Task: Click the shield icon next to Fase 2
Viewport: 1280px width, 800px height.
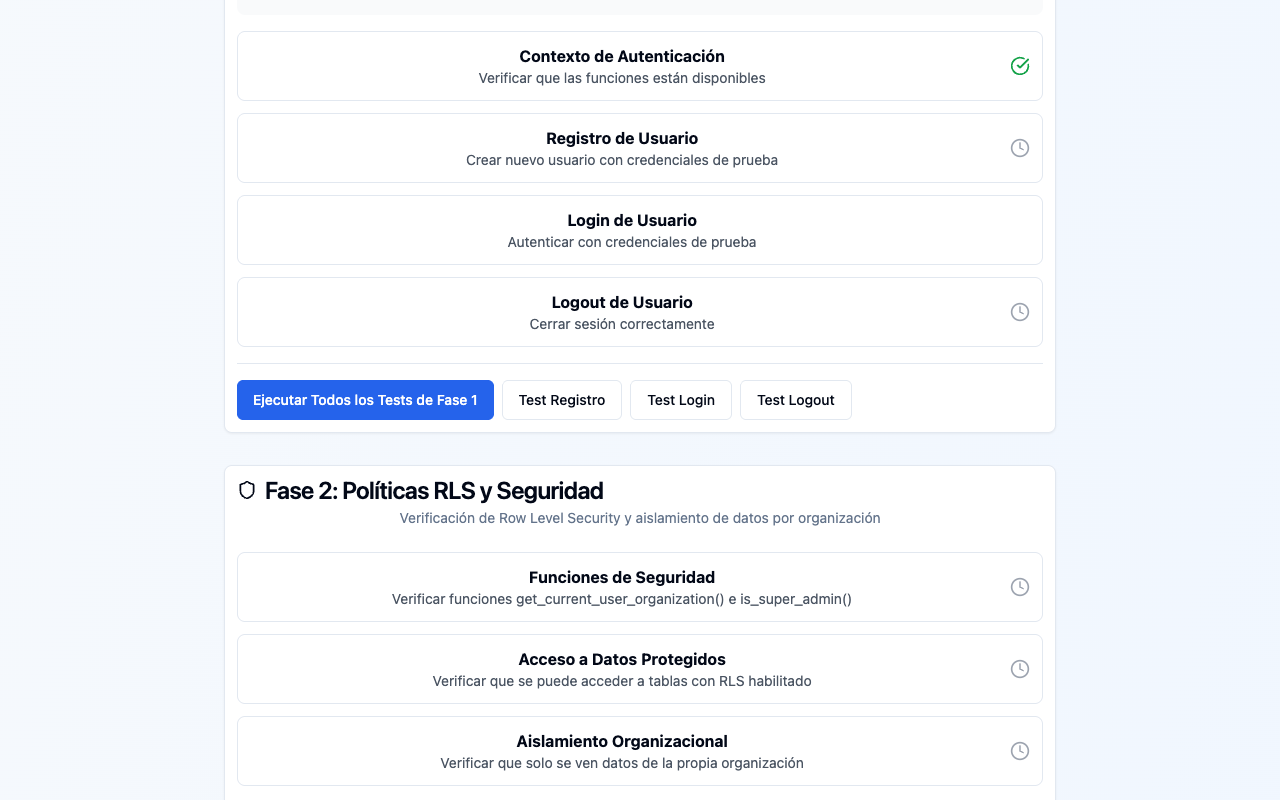Action: pyautogui.click(x=247, y=491)
